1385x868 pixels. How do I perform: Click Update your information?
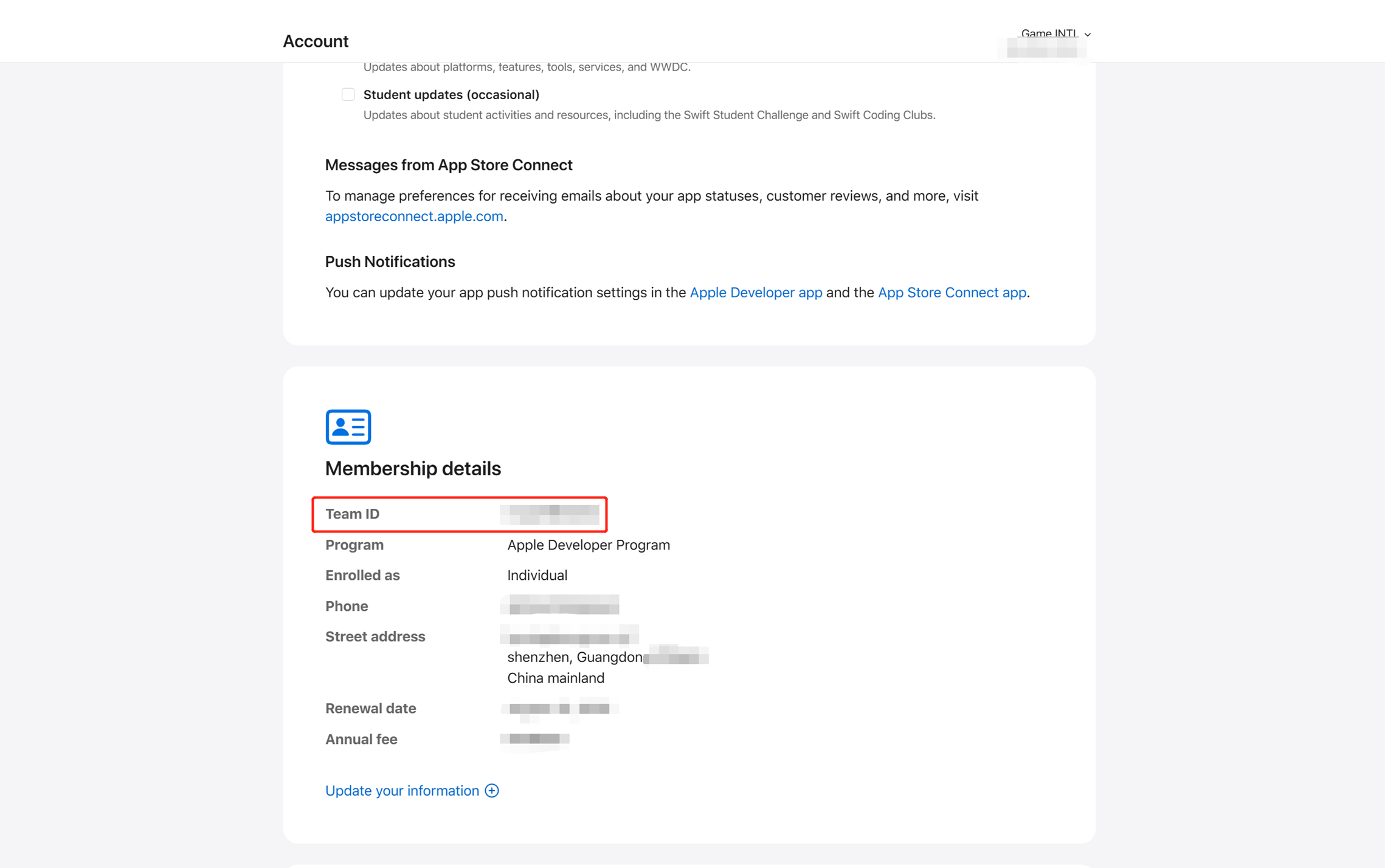point(402,790)
